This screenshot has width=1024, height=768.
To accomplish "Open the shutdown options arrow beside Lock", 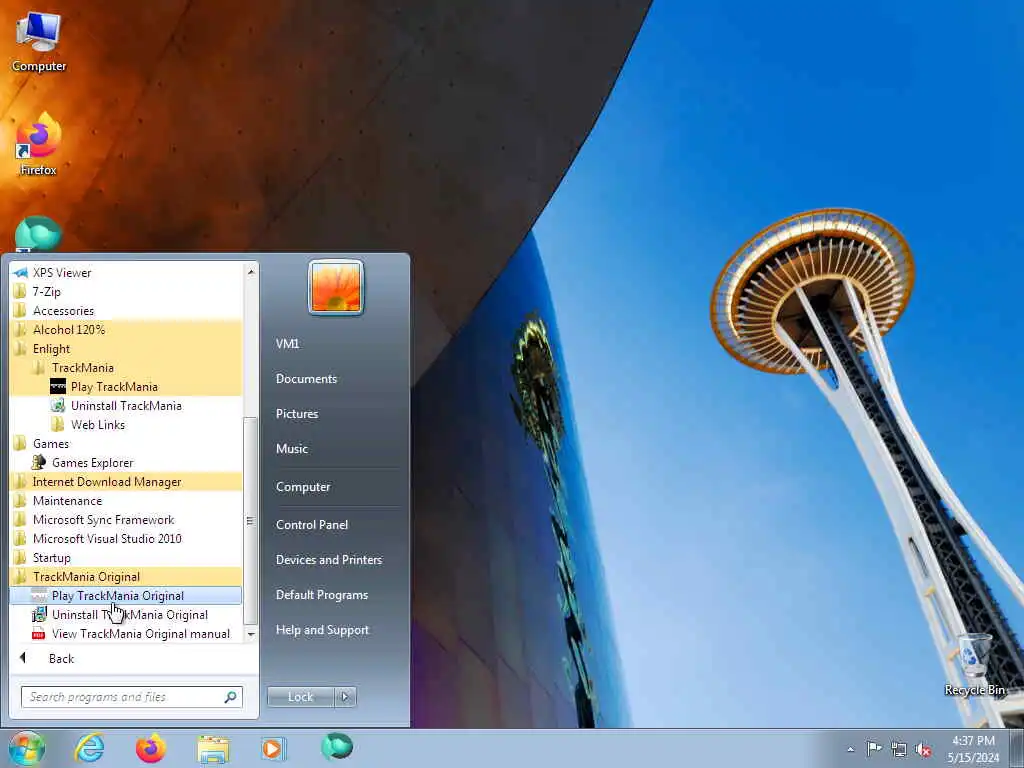I will pyautogui.click(x=345, y=697).
